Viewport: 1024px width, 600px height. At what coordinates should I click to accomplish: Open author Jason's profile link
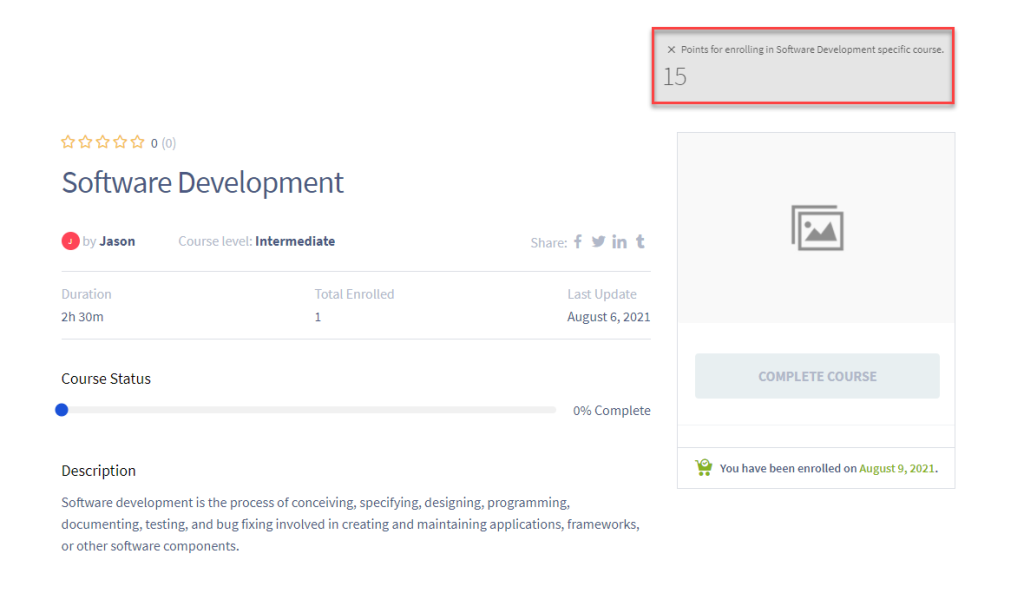[x=117, y=241]
